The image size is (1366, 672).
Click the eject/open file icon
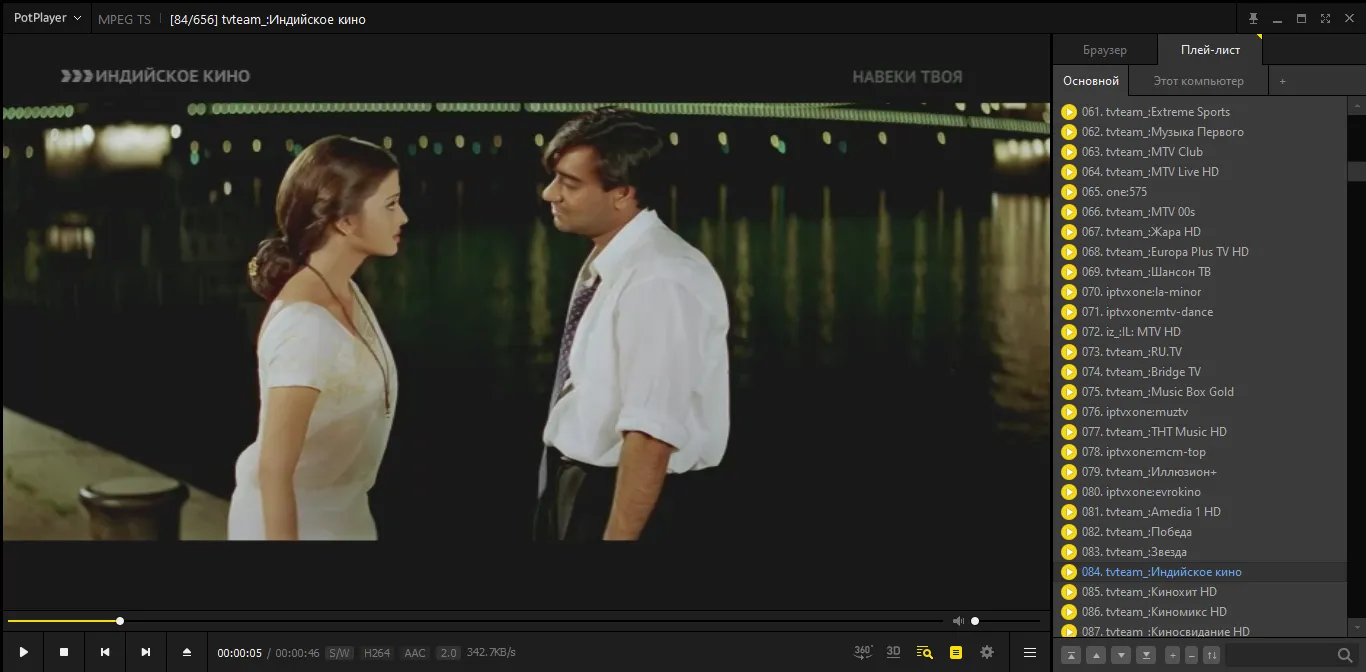pos(187,652)
